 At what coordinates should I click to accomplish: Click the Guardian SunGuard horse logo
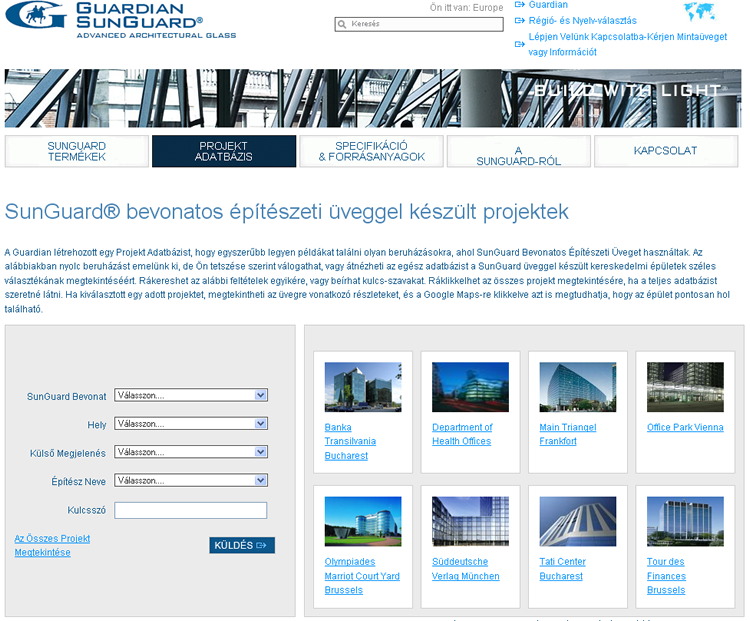pyautogui.click(x=36, y=15)
